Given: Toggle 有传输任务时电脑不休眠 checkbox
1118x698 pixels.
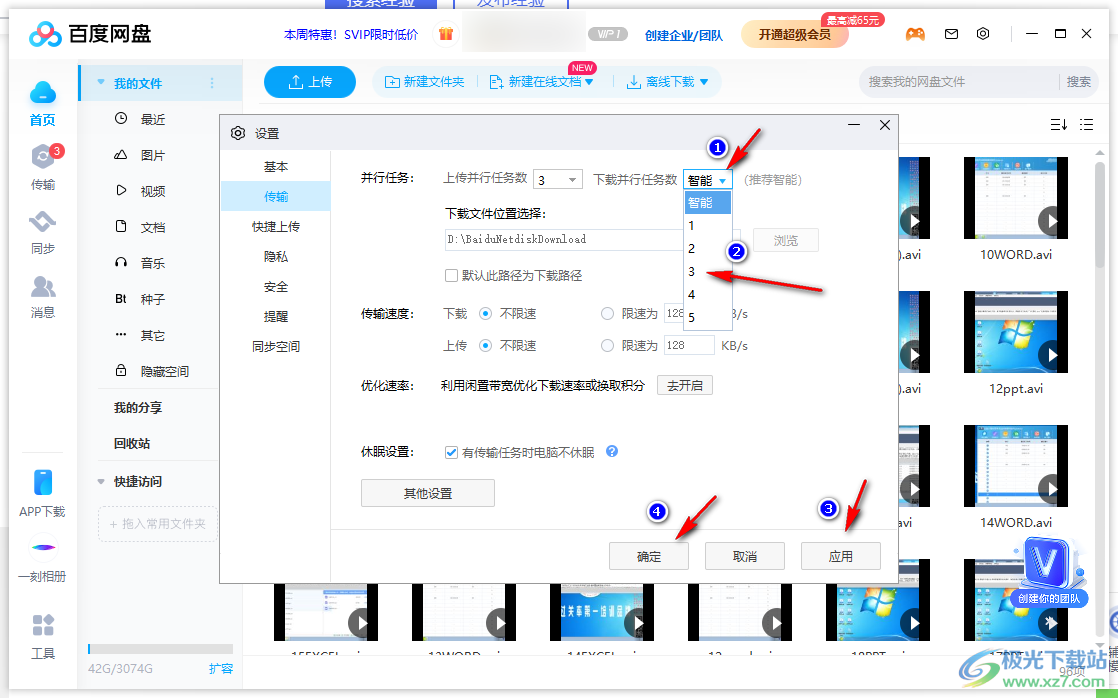Looking at the screenshot, I should (451, 452).
